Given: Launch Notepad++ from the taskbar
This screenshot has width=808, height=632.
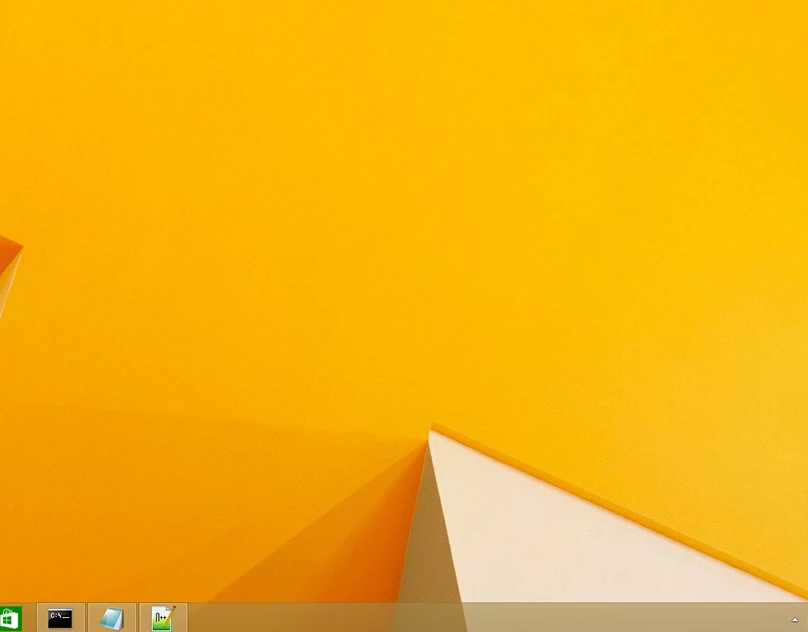Looking at the screenshot, I should (162, 618).
